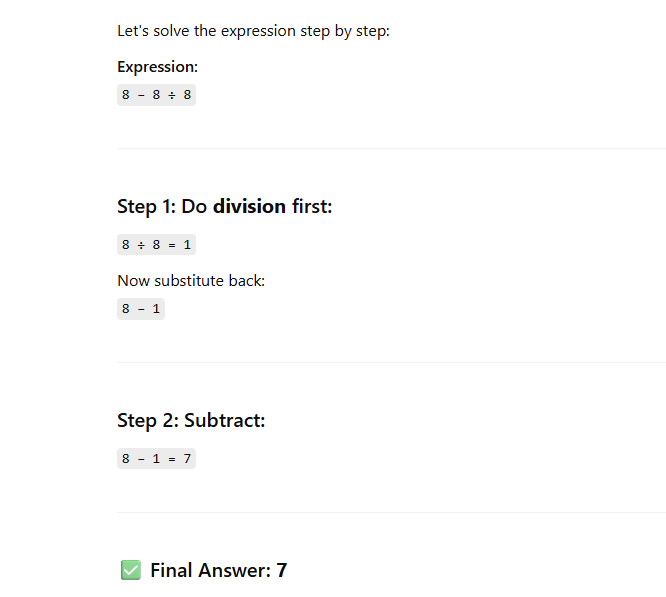Viewport: 666px width, 597px height.
Task: Click the "Step 1" heading text
Action: click(x=145, y=207)
